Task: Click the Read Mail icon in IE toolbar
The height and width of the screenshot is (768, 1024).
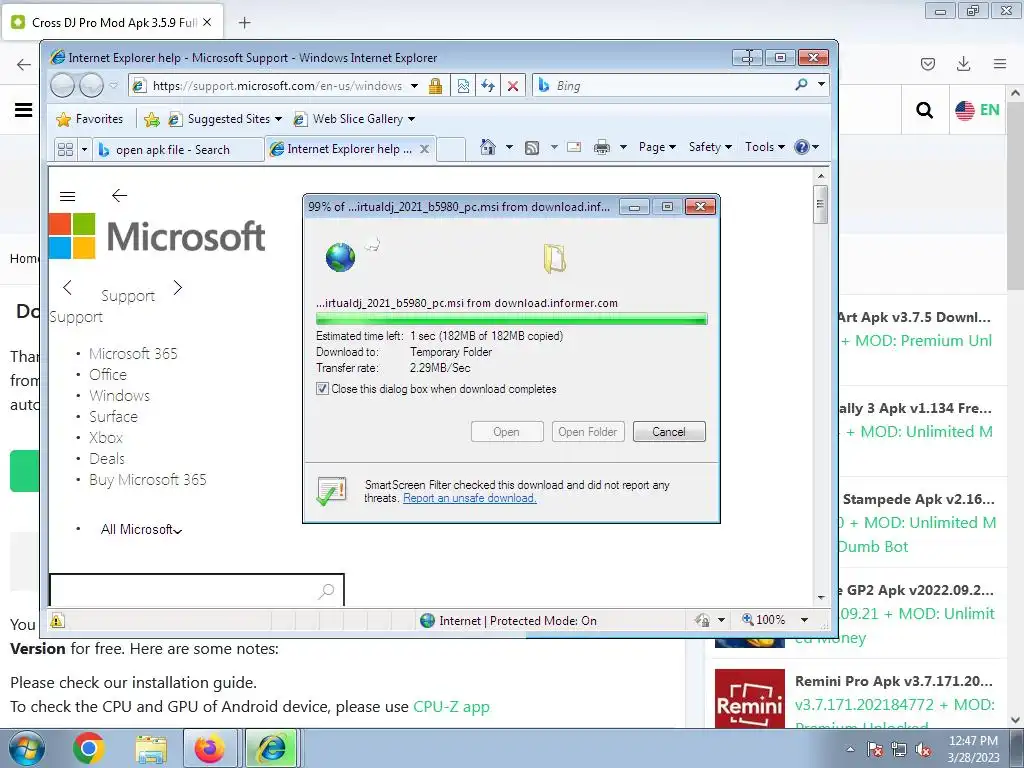Action: pos(574,147)
